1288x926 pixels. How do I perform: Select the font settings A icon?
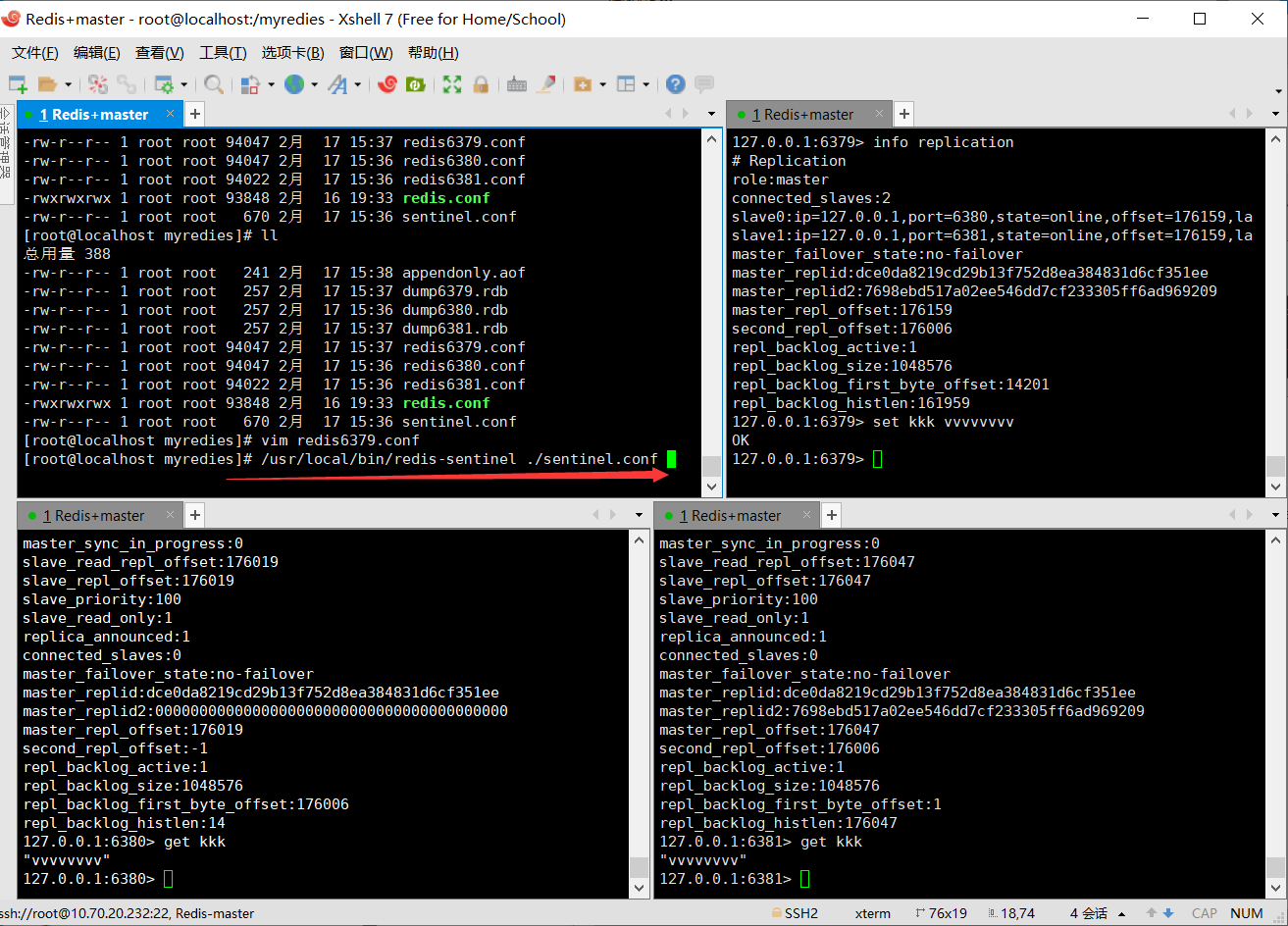pos(337,83)
